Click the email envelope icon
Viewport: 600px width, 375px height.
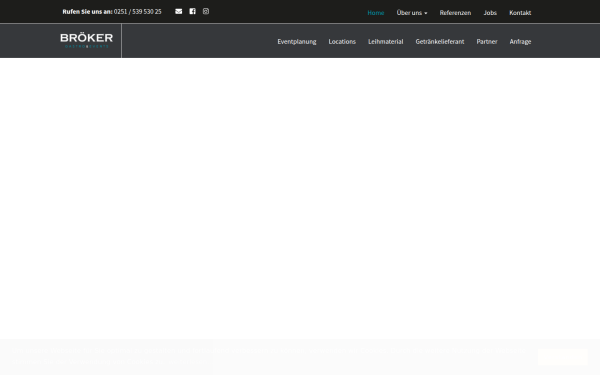coord(178,11)
